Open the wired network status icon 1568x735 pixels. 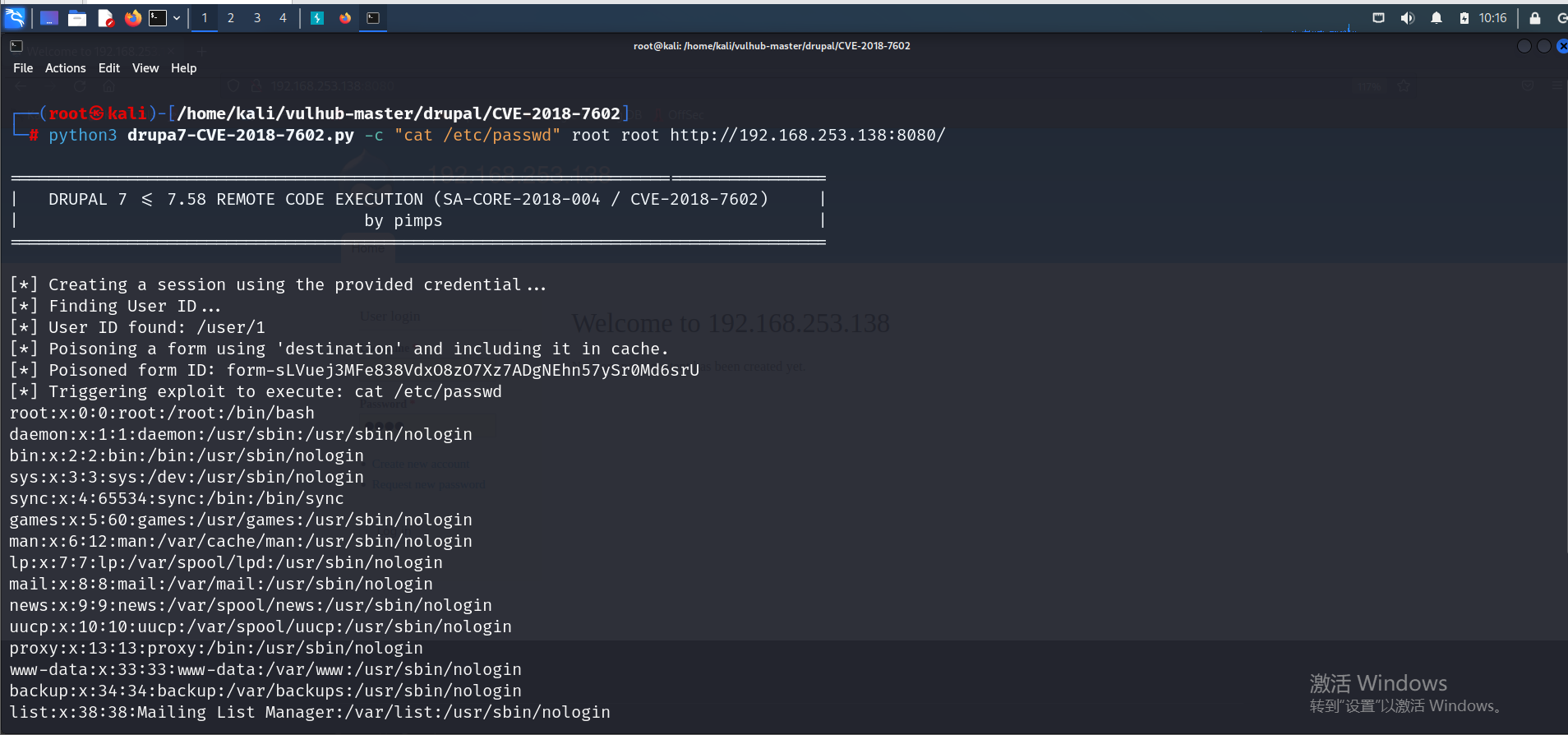pyautogui.click(x=1378, y=18)
